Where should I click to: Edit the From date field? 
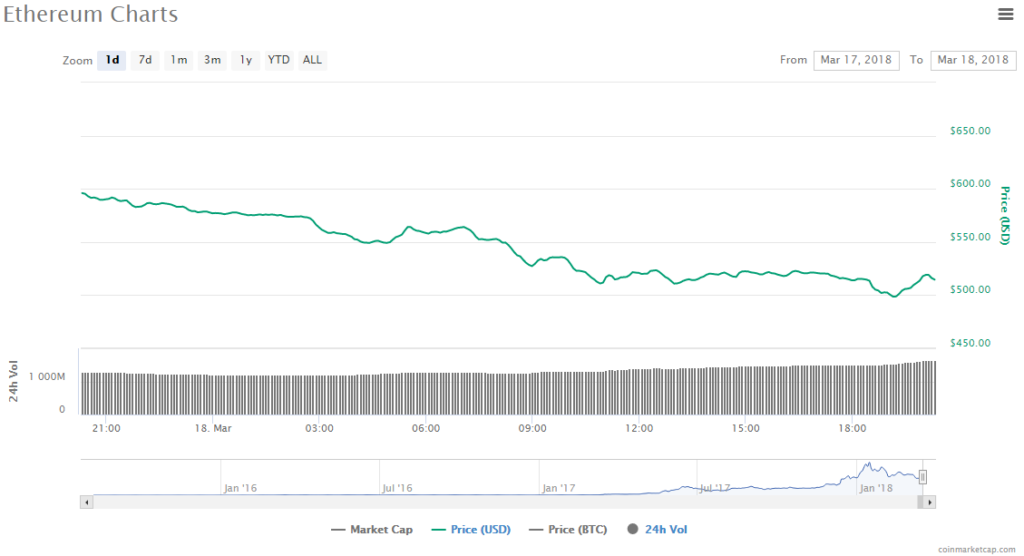coord(856,60)
